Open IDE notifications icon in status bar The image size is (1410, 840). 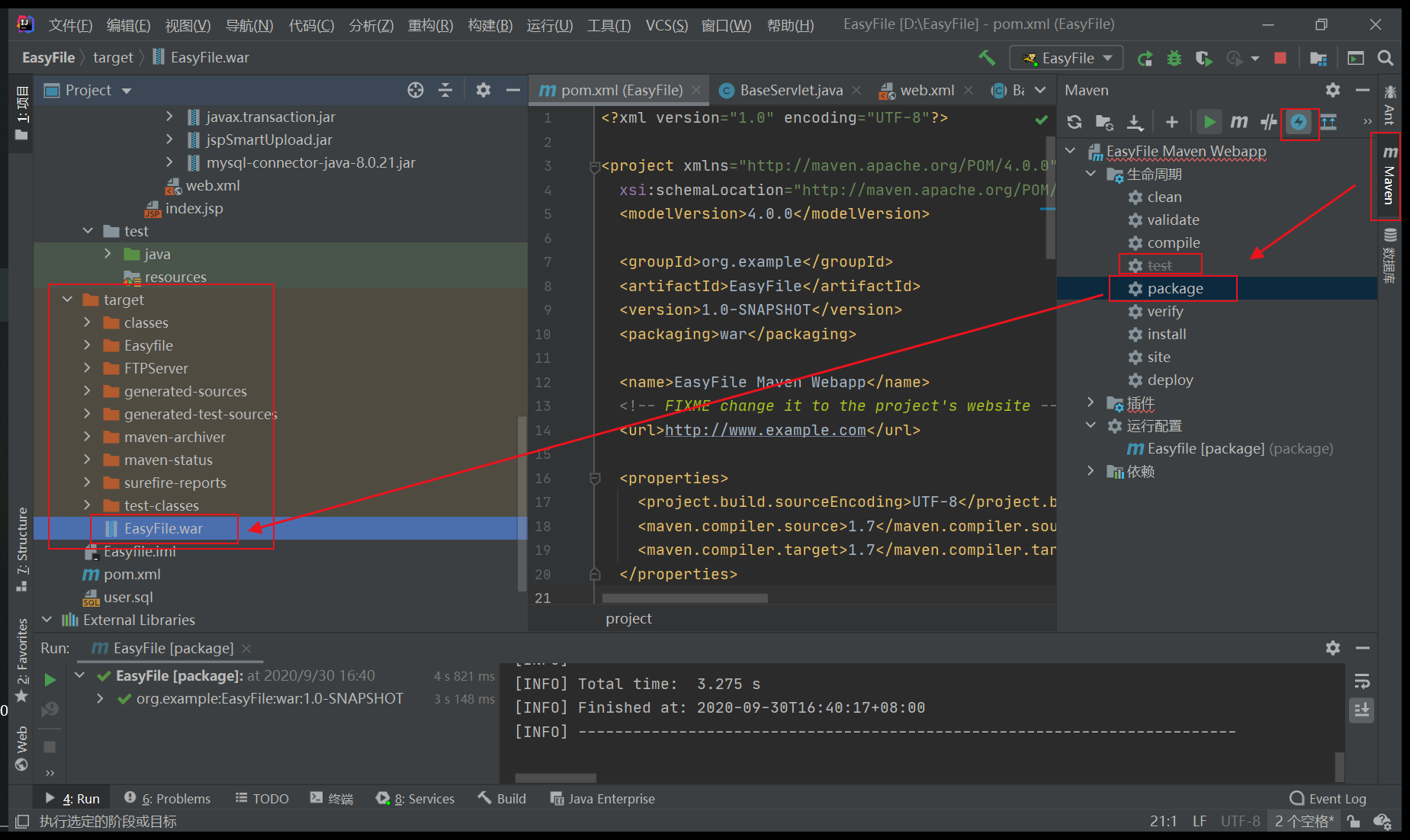[x=1382, y=821]
